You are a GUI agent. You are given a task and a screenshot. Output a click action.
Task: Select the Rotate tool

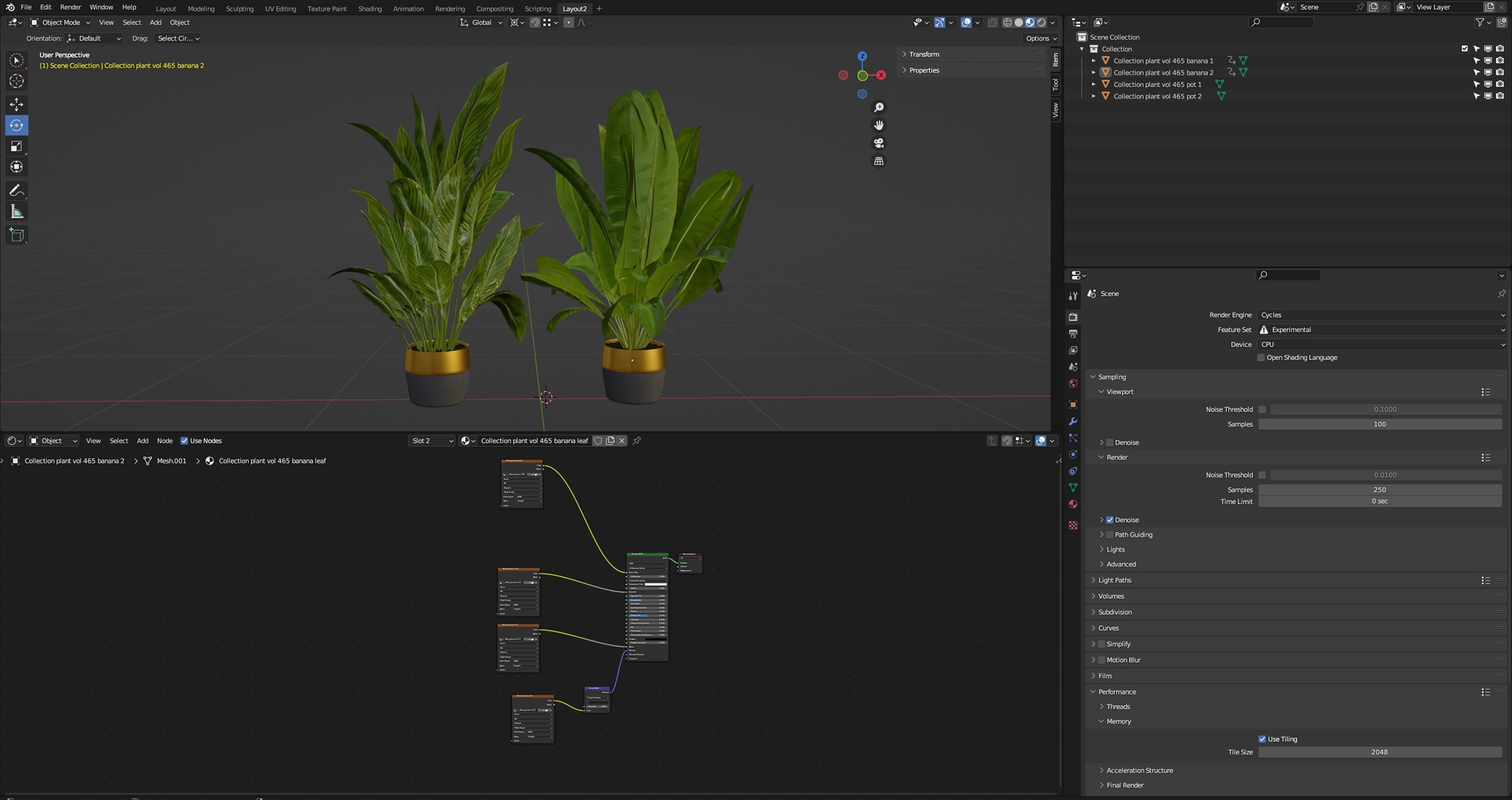(16, 125)
